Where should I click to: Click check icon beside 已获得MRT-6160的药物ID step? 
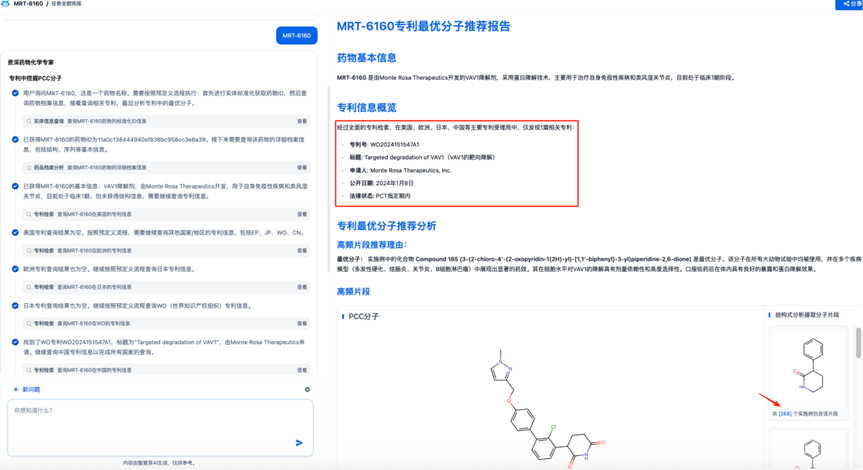point(15,139)
